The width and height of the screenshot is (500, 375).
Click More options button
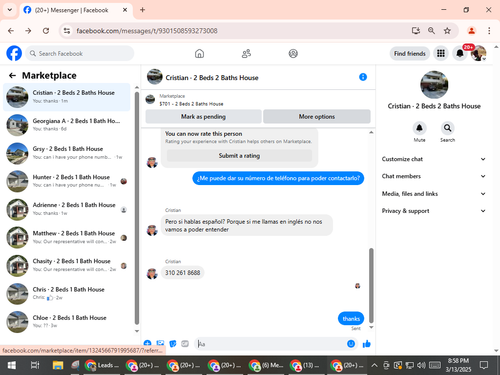[x=317, y=117]
